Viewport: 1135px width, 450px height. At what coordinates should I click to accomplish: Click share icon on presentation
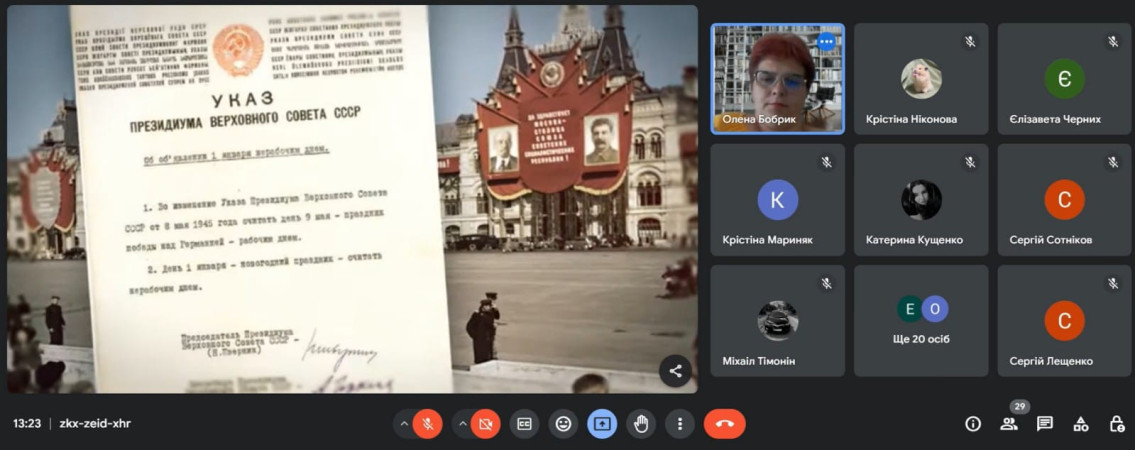click(x=676, y=371)
